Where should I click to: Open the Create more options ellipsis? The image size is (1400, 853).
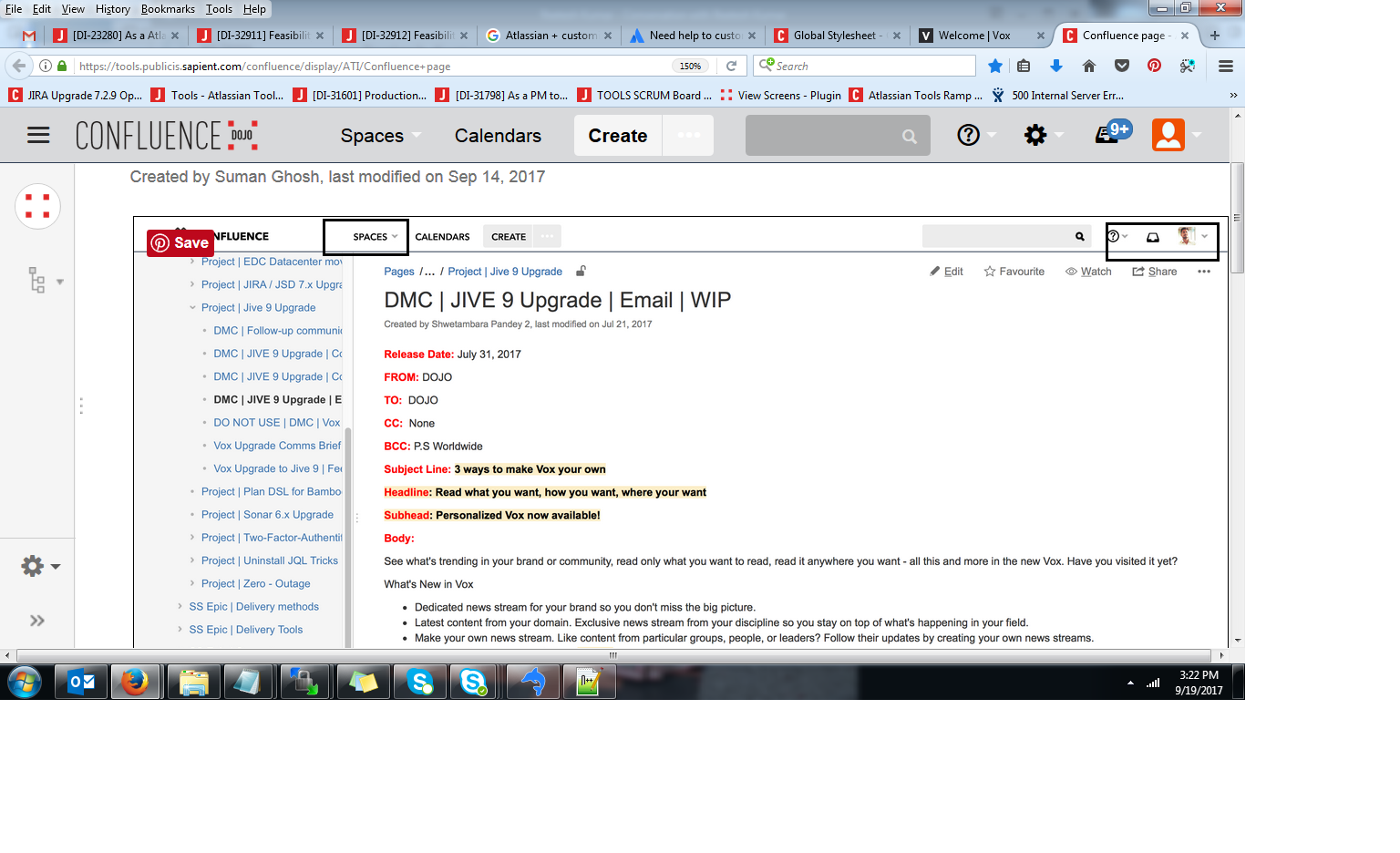688,135
